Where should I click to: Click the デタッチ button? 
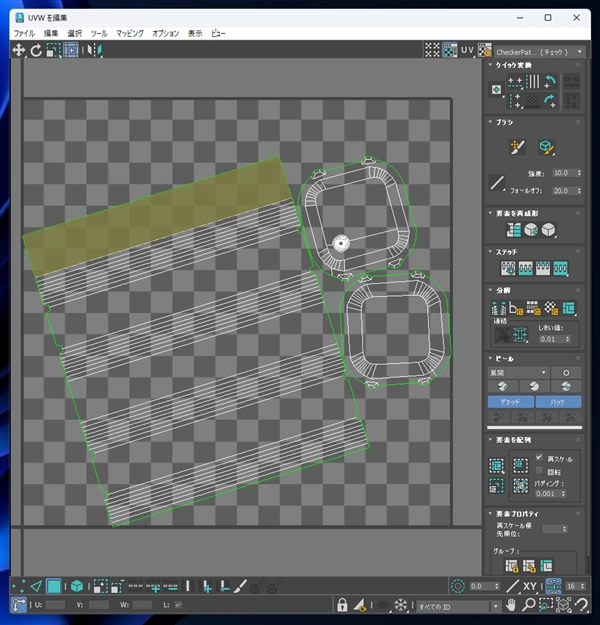coord(510,402)
